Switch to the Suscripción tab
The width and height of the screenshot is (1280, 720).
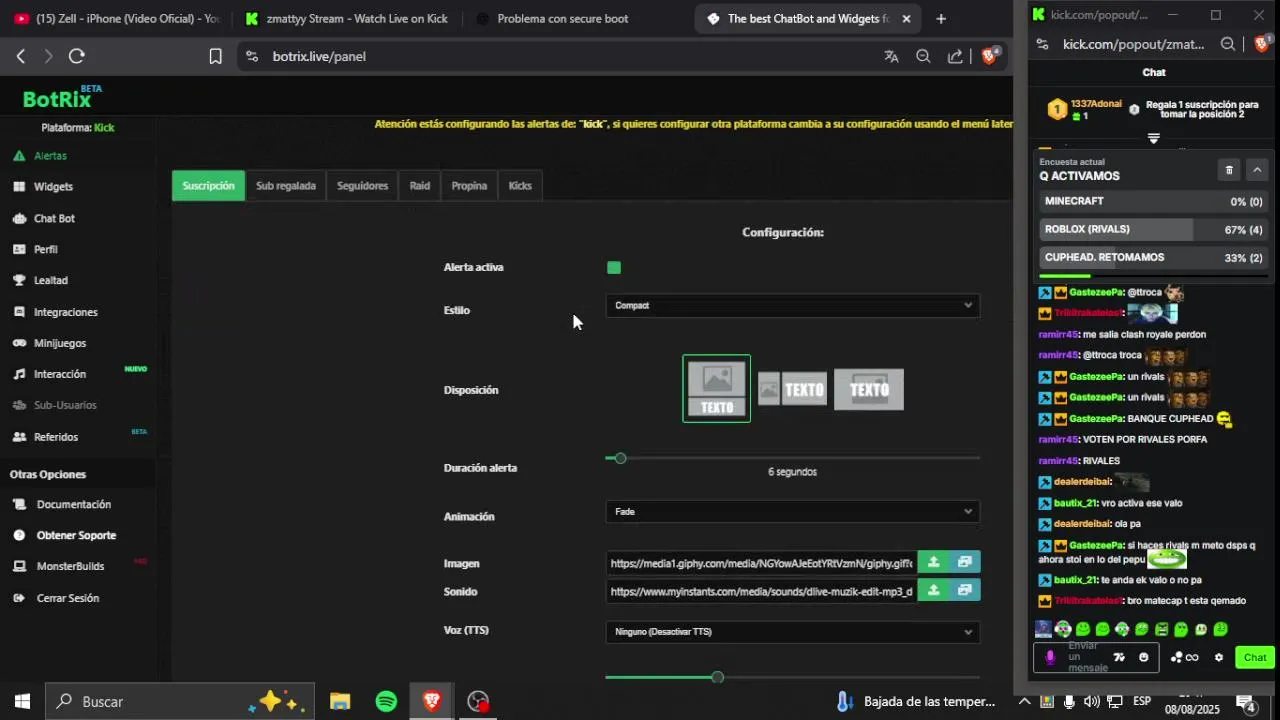click(208, 186)
